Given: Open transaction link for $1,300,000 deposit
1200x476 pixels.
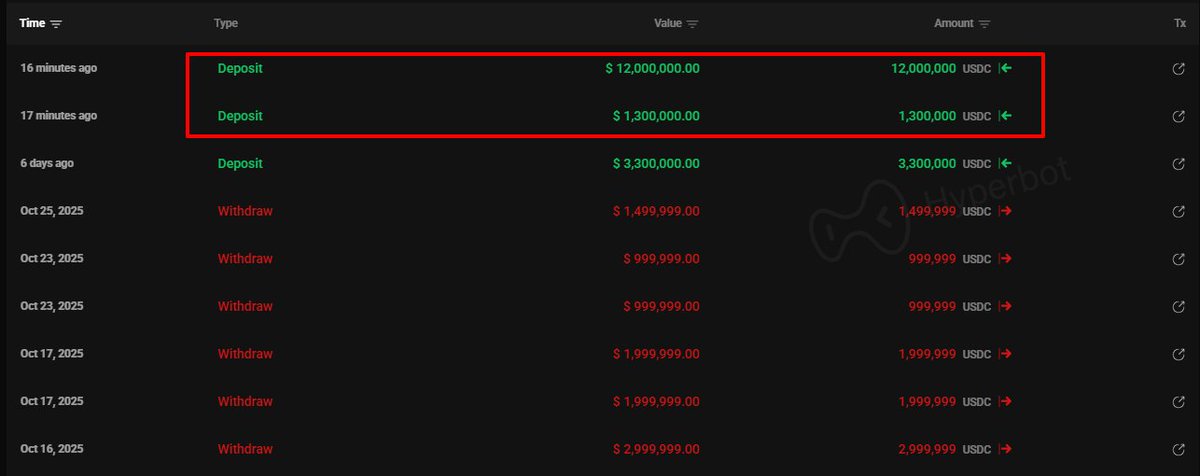Looking at the screenshot, I should (1178, 116).
